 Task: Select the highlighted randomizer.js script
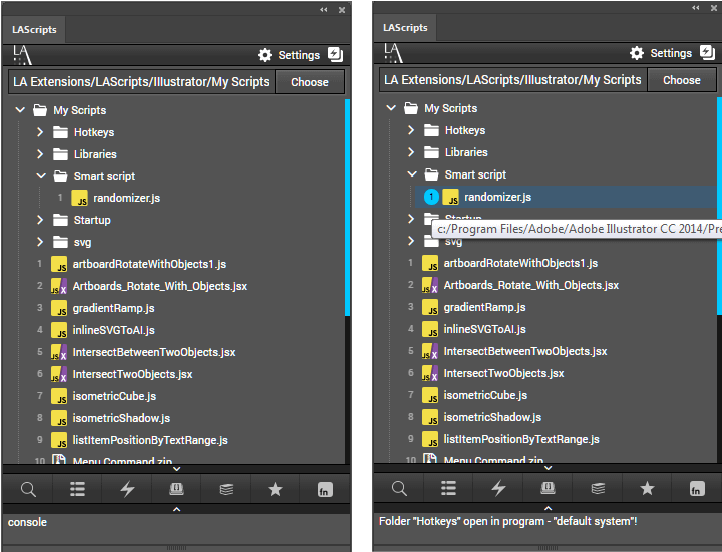click(x=497, y=197)
